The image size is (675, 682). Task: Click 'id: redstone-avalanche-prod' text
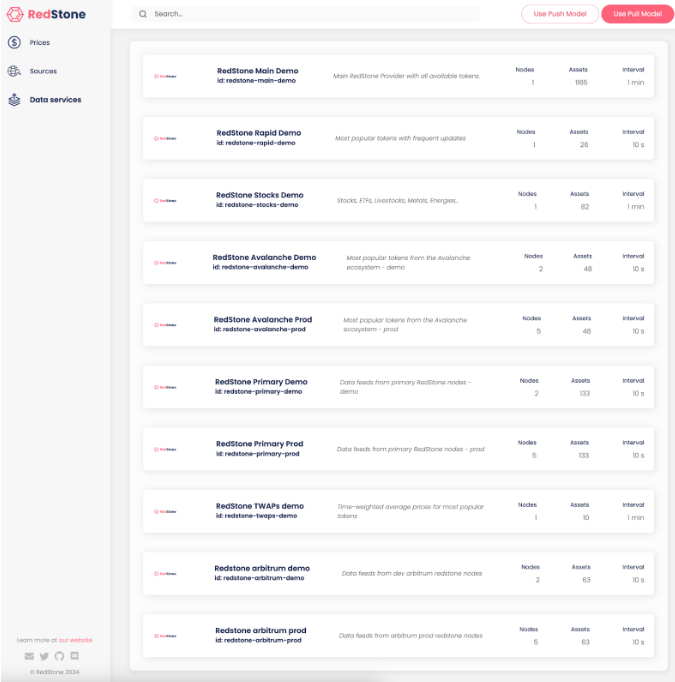tap(259, 329)
